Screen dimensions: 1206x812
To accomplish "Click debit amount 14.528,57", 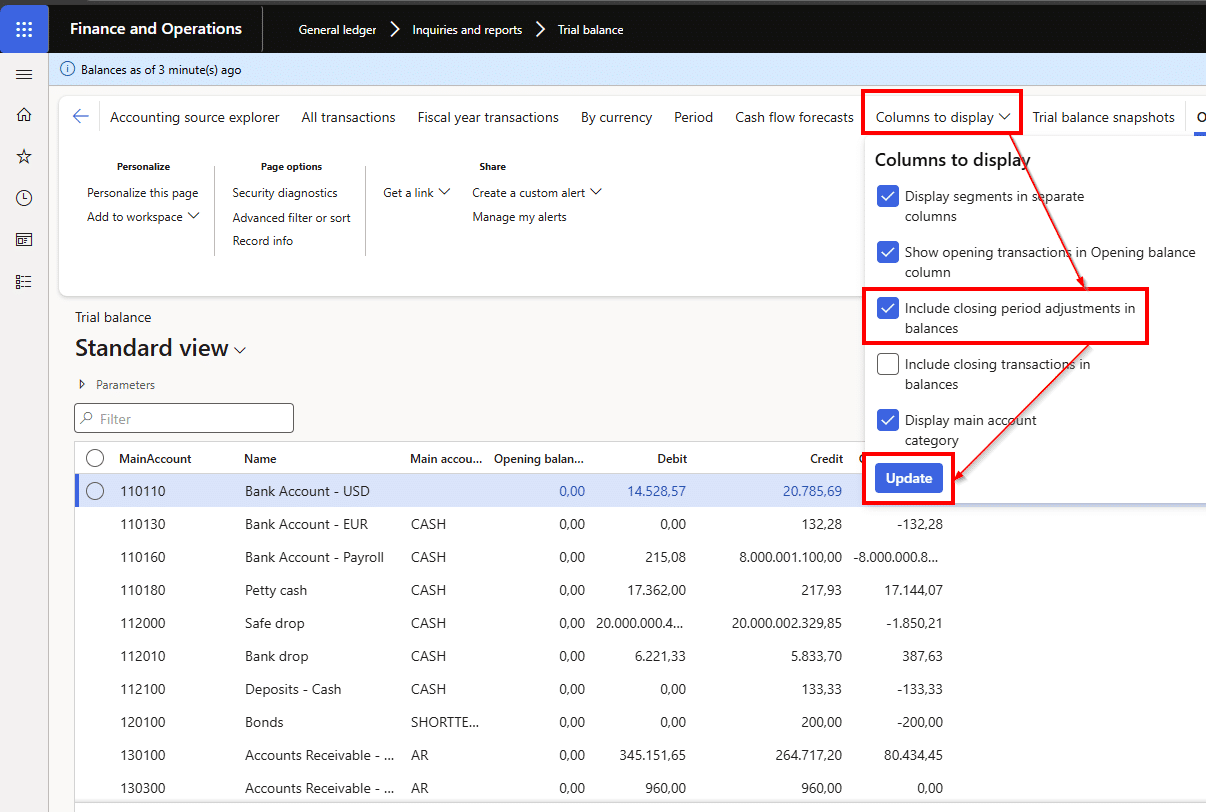I will (x=656, y=492).
